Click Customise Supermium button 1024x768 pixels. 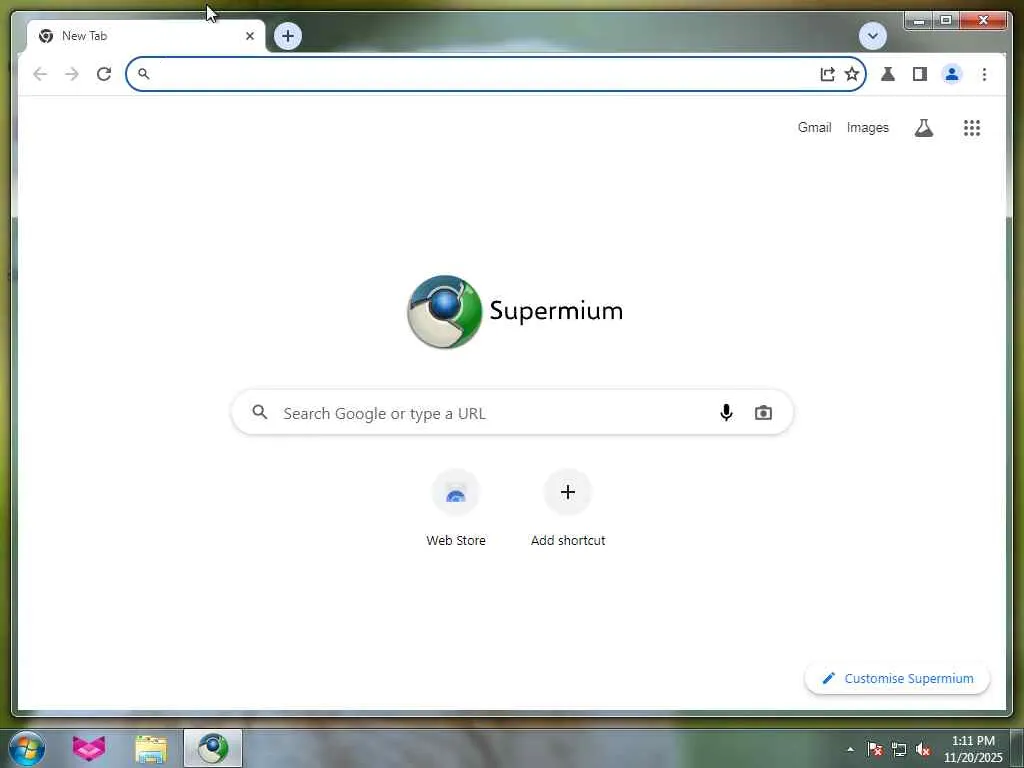[897, 679]
